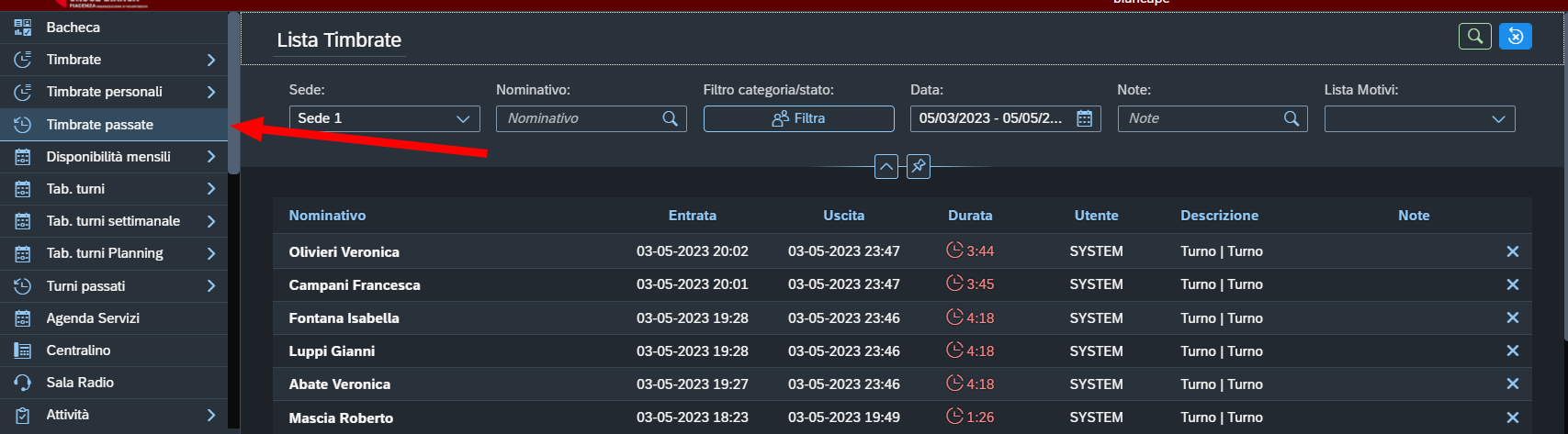Expand the Tab. turni Planning chevron

tap(211, 253)
